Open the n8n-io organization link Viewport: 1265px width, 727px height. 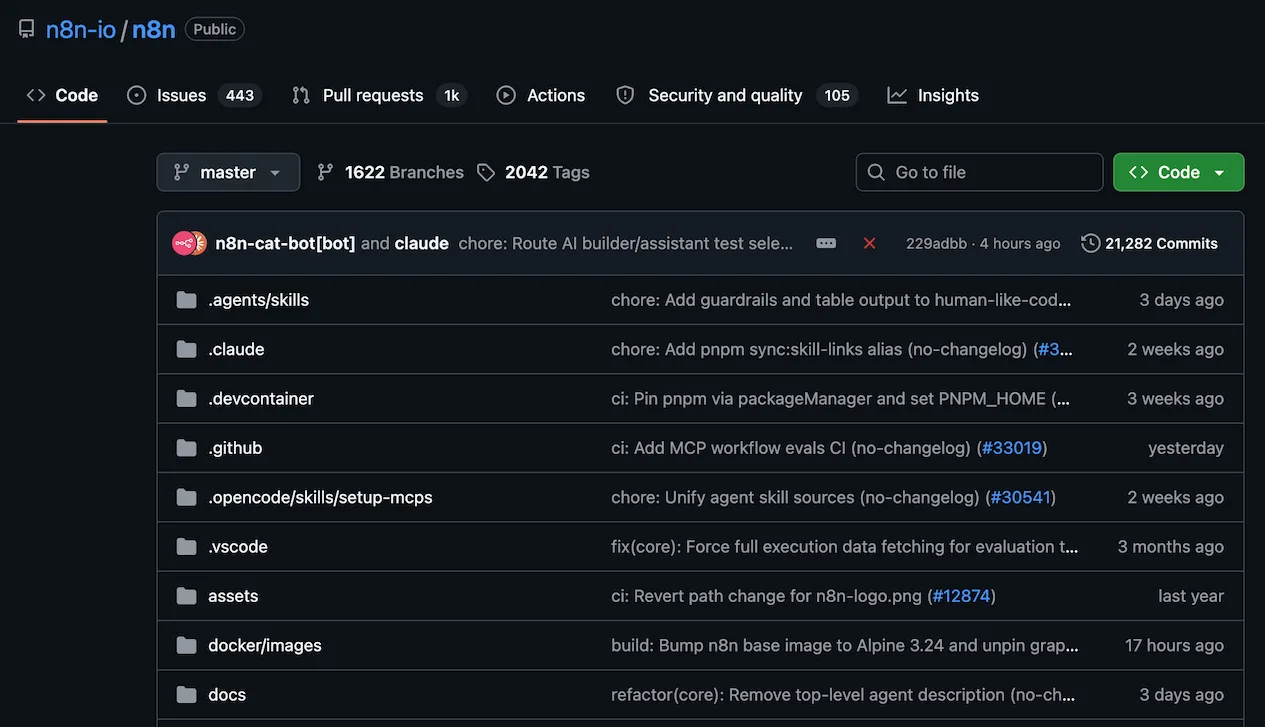(81, 29)
